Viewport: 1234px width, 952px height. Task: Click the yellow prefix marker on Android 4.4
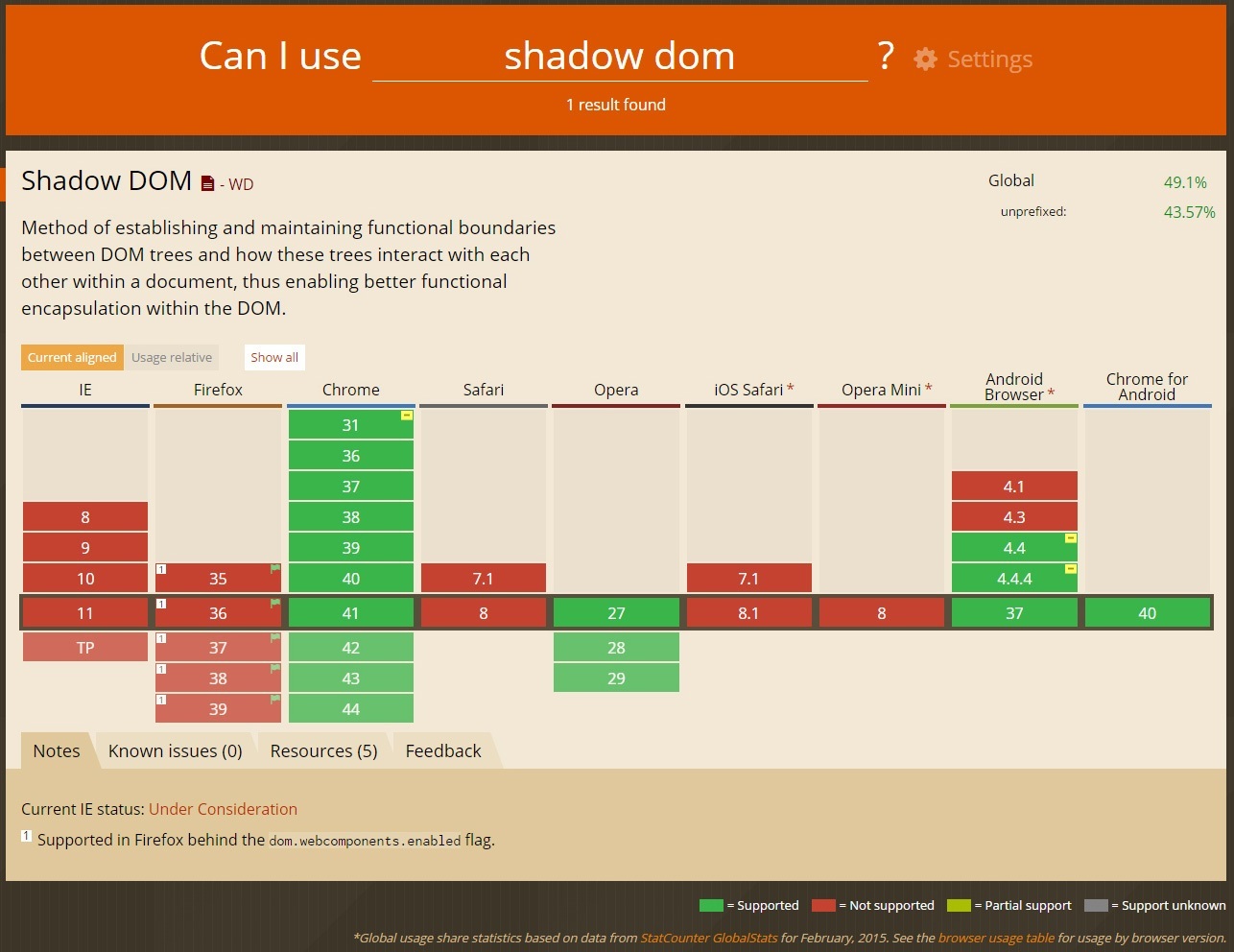[x=1070, y=538]
